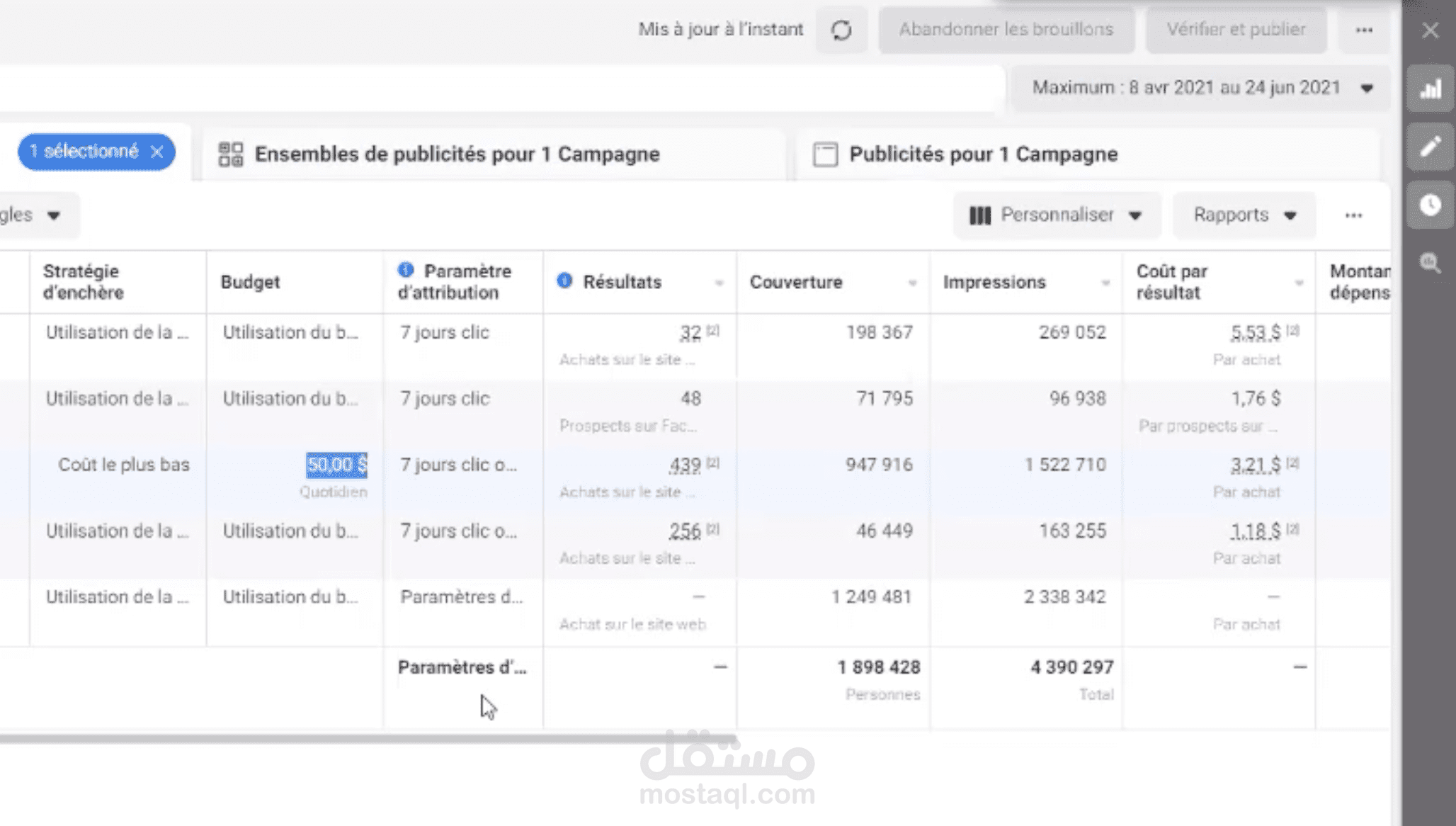Viewport: 1456px width, 826px height.
Task: Click info icon beside Paramètre d'attribution
Action: coord(406,270)
